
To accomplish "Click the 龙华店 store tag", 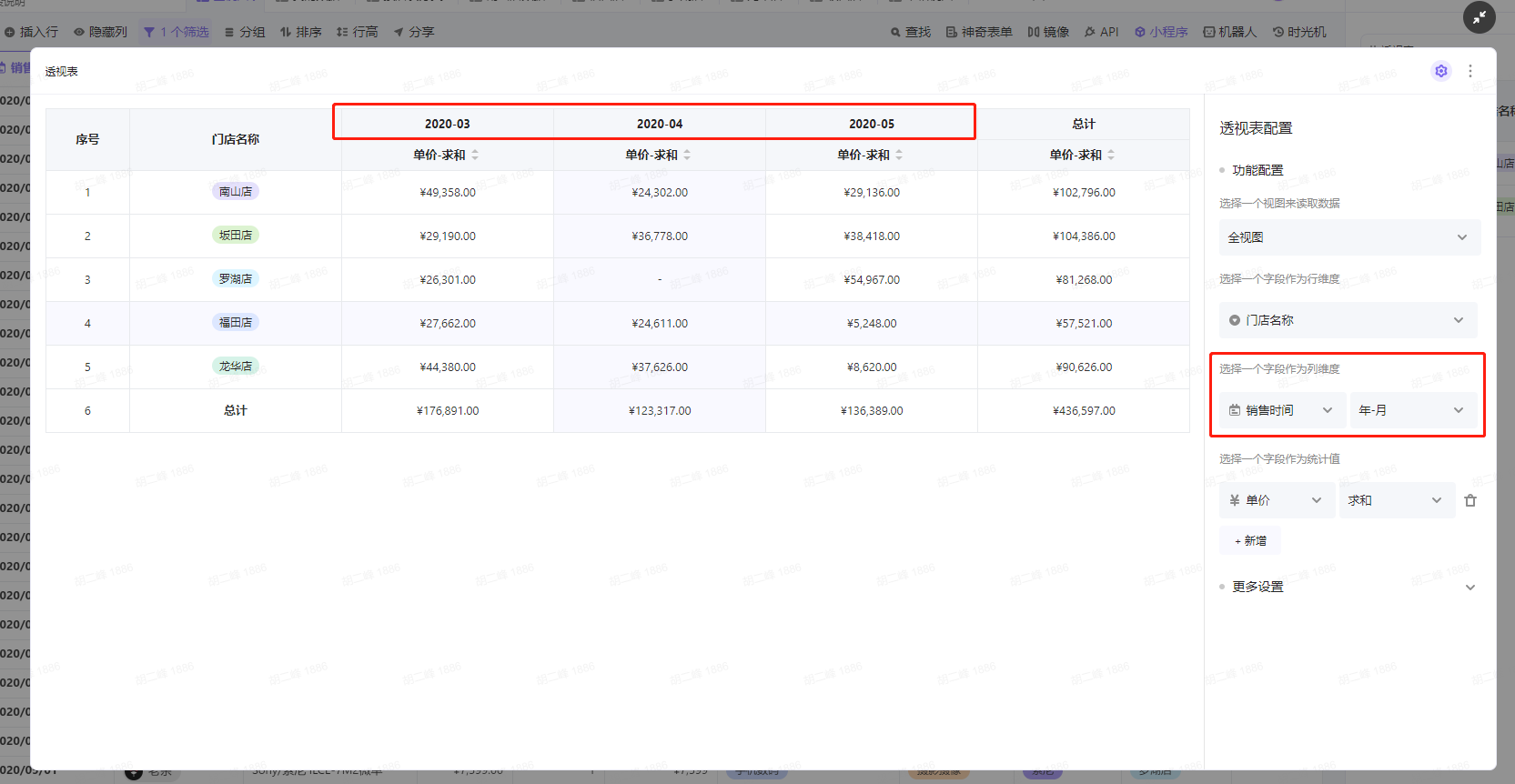I will click(x=236, y=367).
